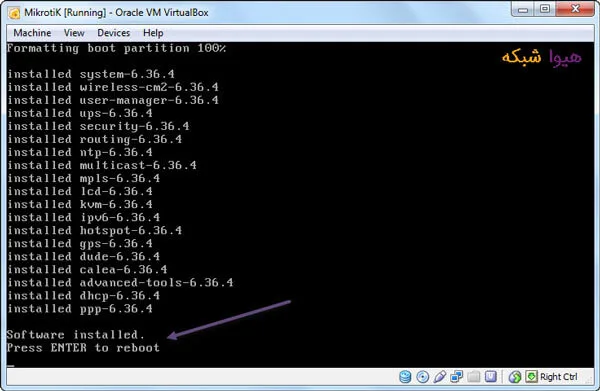The width and height of the screenshot is (600, 391).
Task: Click the 'installed kvm-6.36.4' line
Action: click(80, 204)
